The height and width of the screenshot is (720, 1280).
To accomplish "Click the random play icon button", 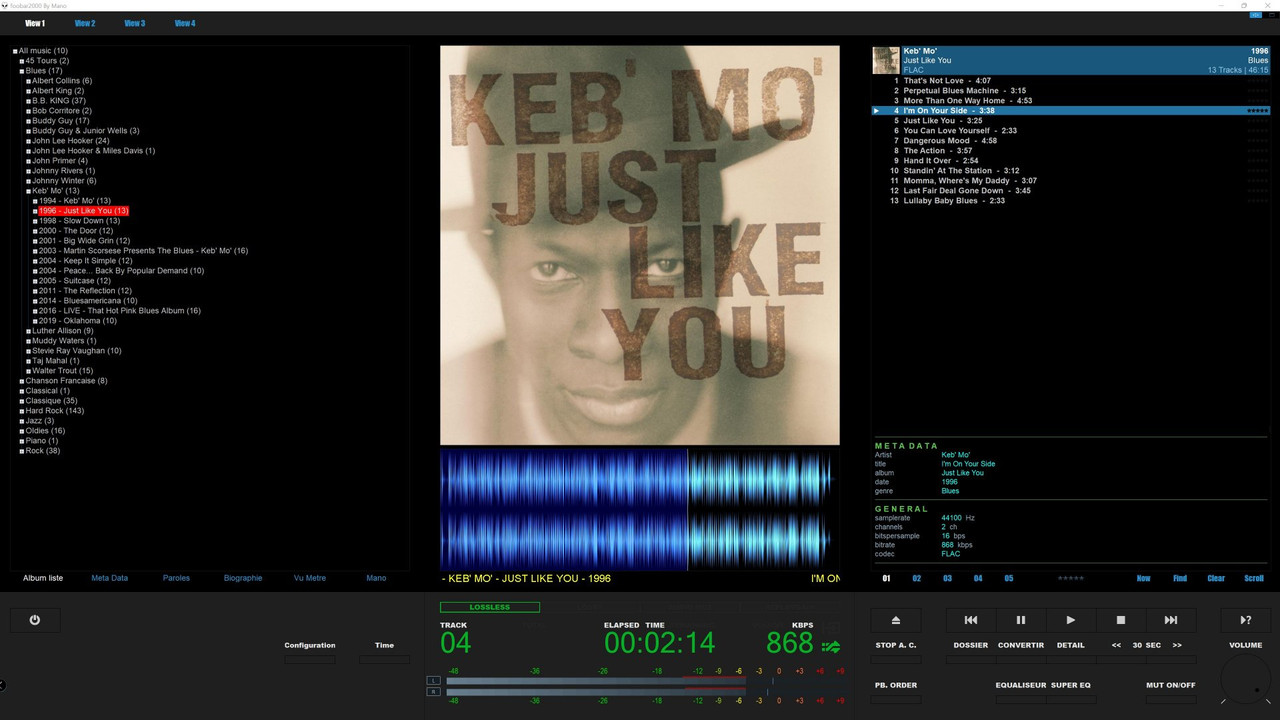I will coord(1246,620).
